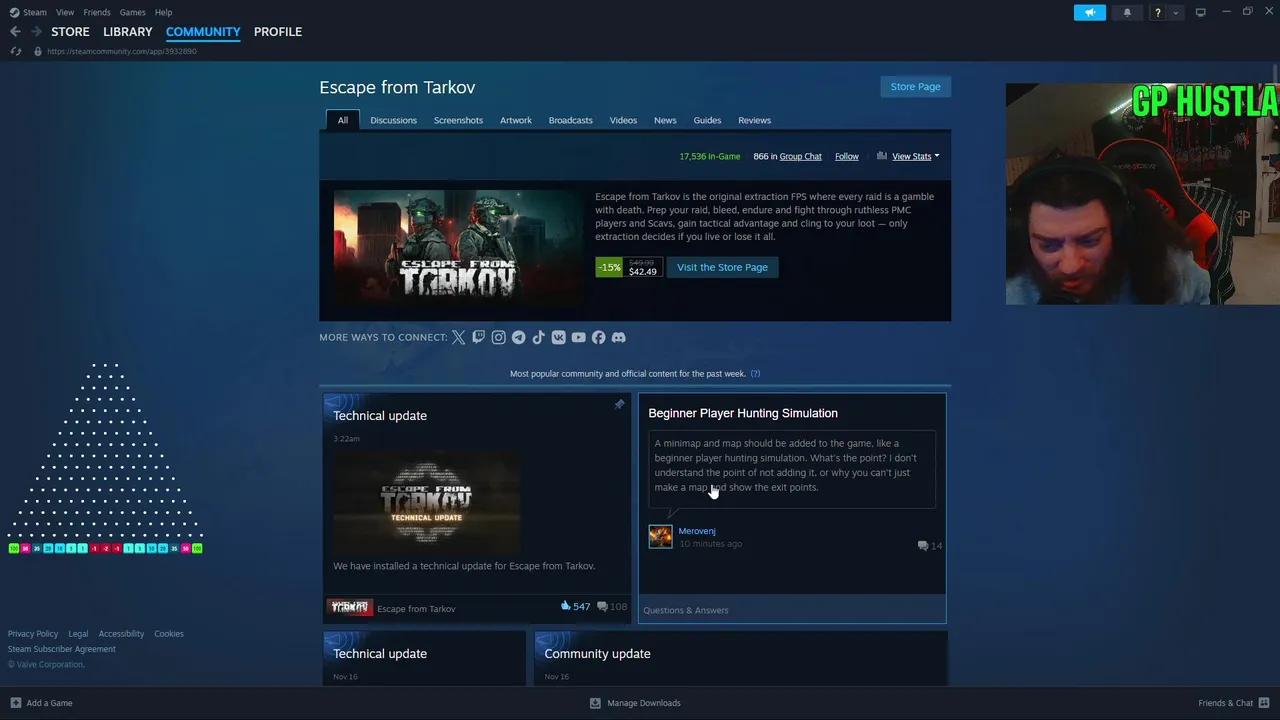Switch to the News tab
The width and height of the screenshot is (1280, 720).
(x=665, y=120)
